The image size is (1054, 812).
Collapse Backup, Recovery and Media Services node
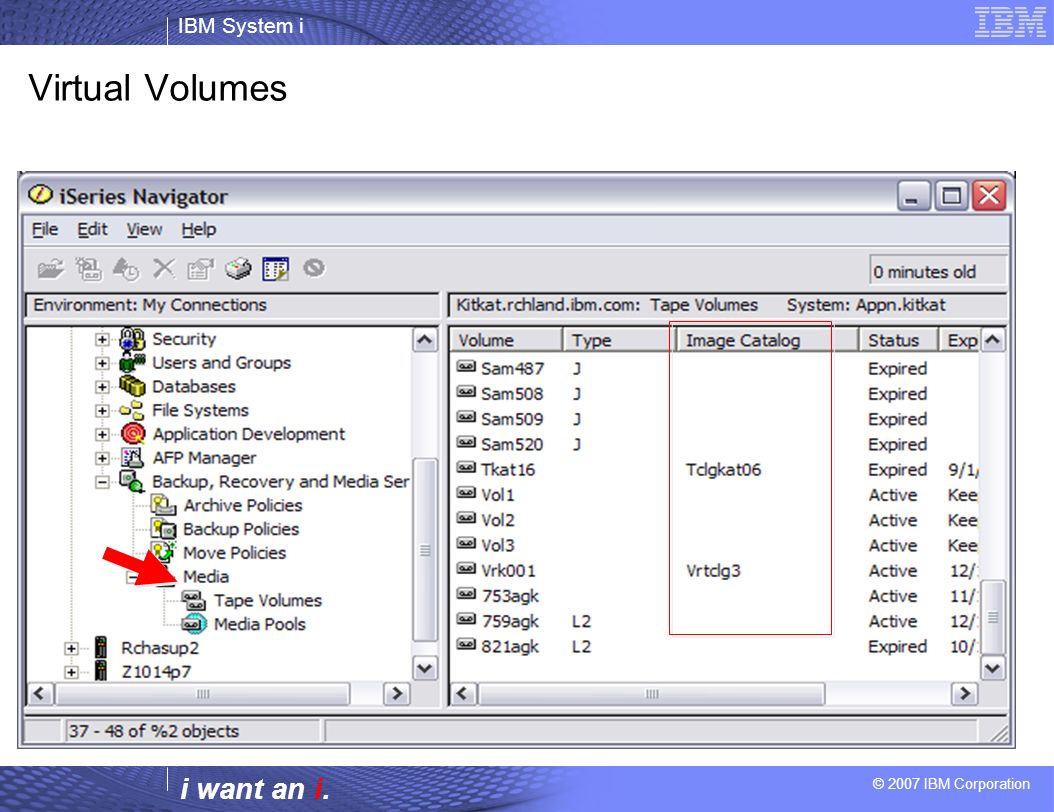pos(102,482)
